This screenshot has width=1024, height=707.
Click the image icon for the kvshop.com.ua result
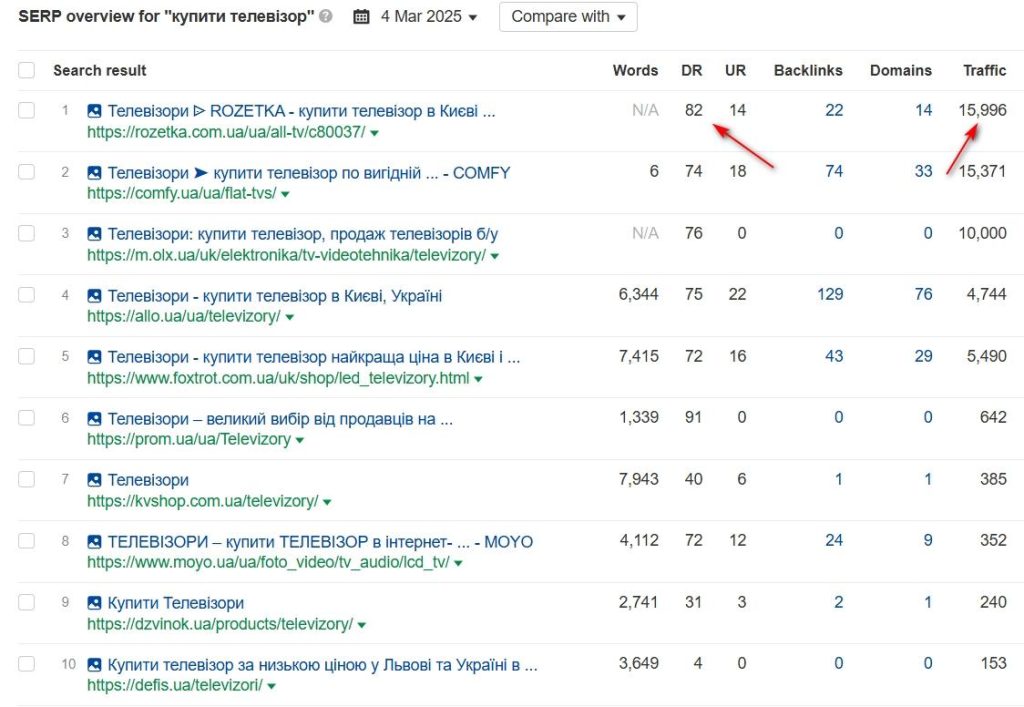point(94,480)
